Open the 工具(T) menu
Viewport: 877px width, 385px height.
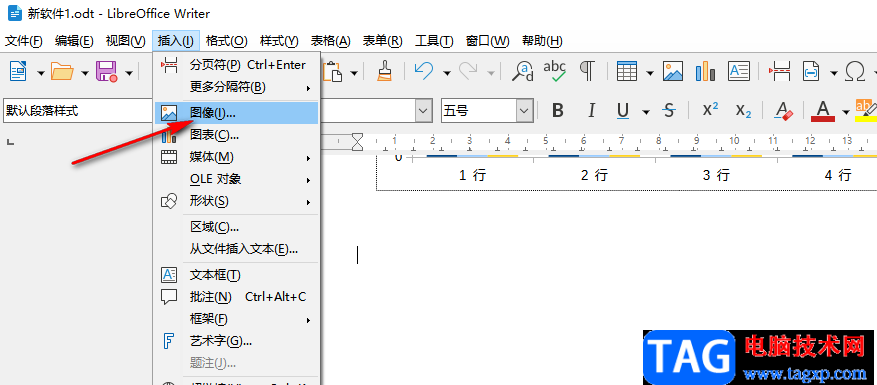(x=433, y=41)
